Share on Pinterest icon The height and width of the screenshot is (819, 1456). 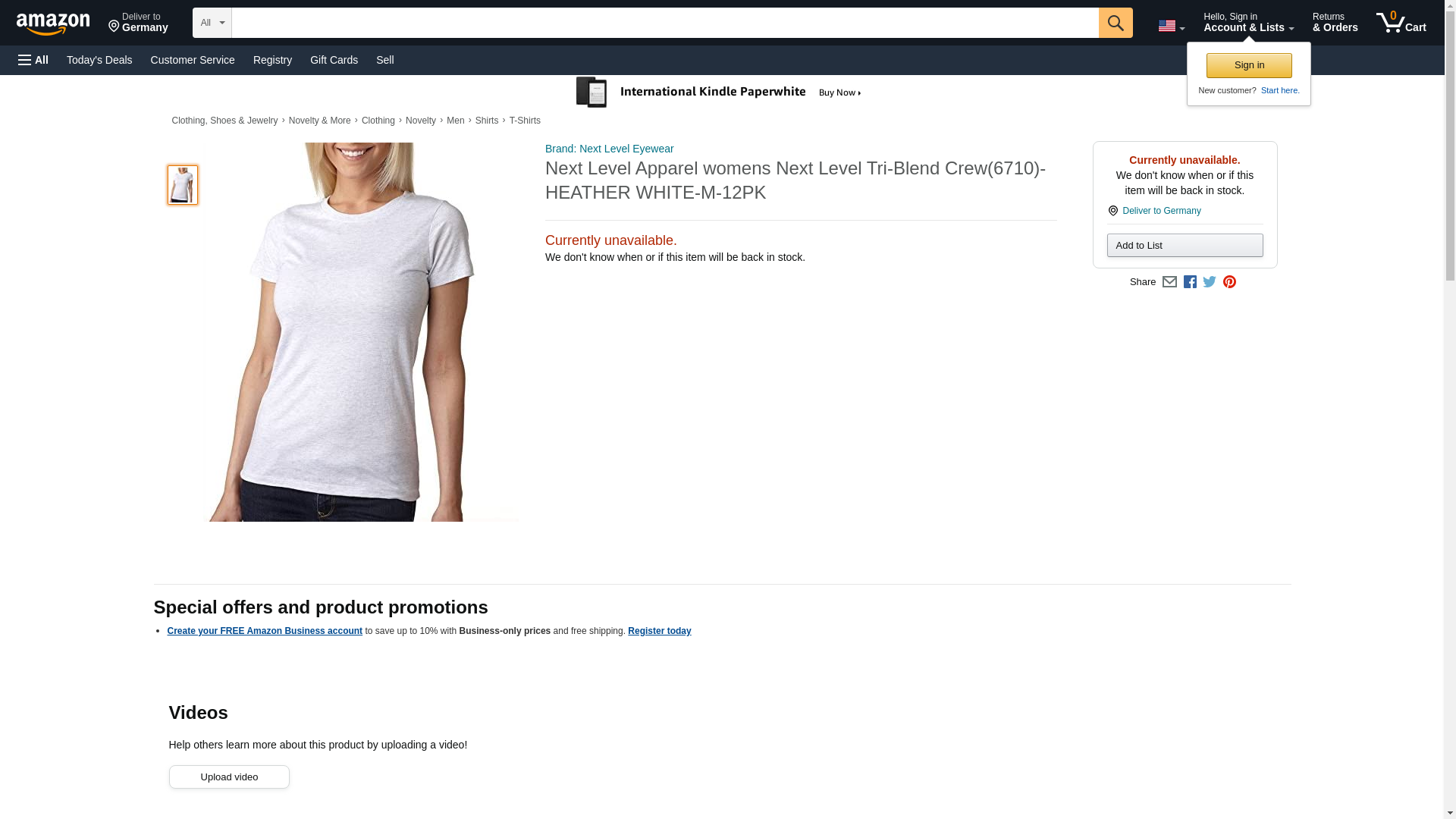click(1229, 282)
